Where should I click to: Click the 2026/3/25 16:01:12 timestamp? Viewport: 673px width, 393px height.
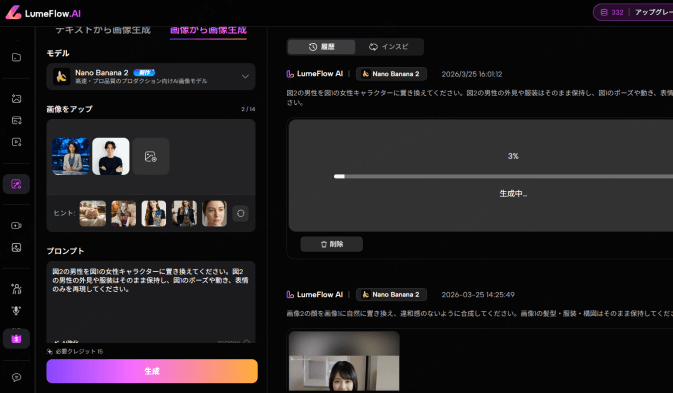pos(472,74)
